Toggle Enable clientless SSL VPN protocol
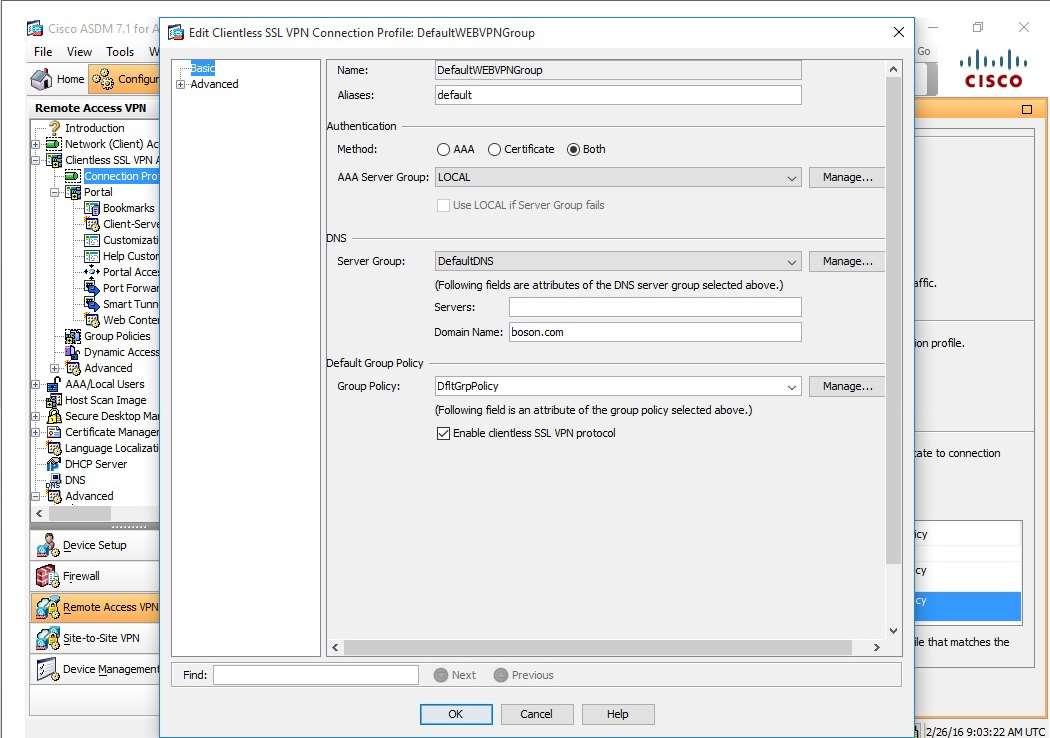The height and width of the screenshot is (738, 1050). (443, 433)
